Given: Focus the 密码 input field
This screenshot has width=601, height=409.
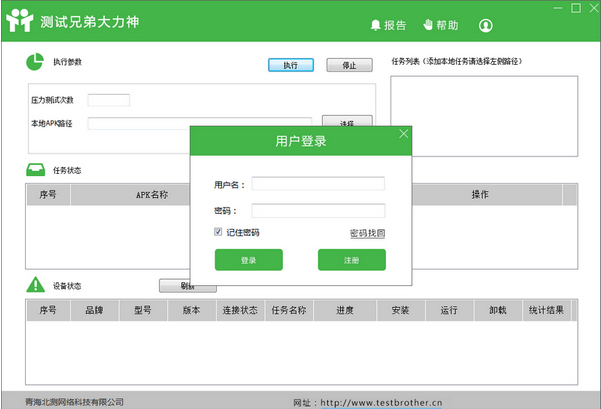Looking at the screenshot, I should click(x=318, y=211).
